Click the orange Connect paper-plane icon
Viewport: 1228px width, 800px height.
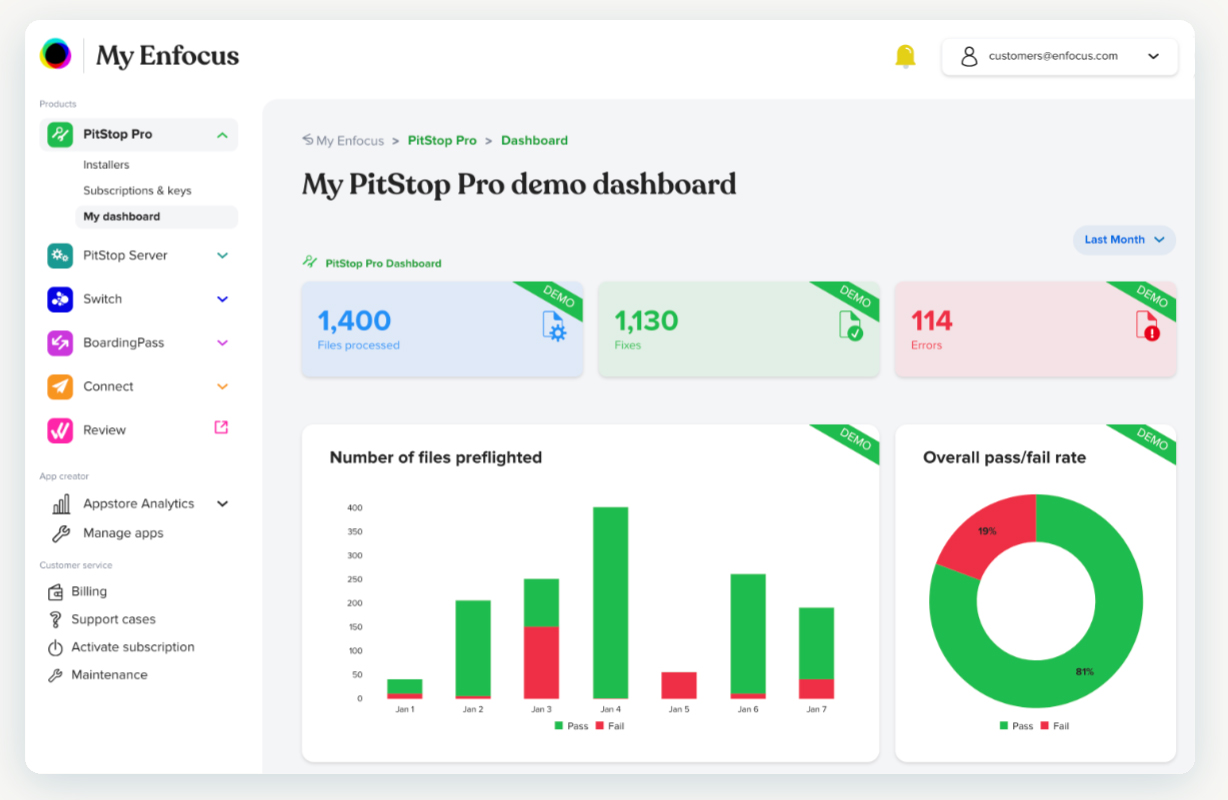click(x=60, y=386)
